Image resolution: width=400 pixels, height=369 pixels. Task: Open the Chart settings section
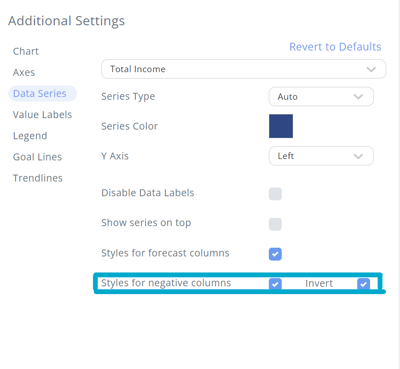pos(26,51)
